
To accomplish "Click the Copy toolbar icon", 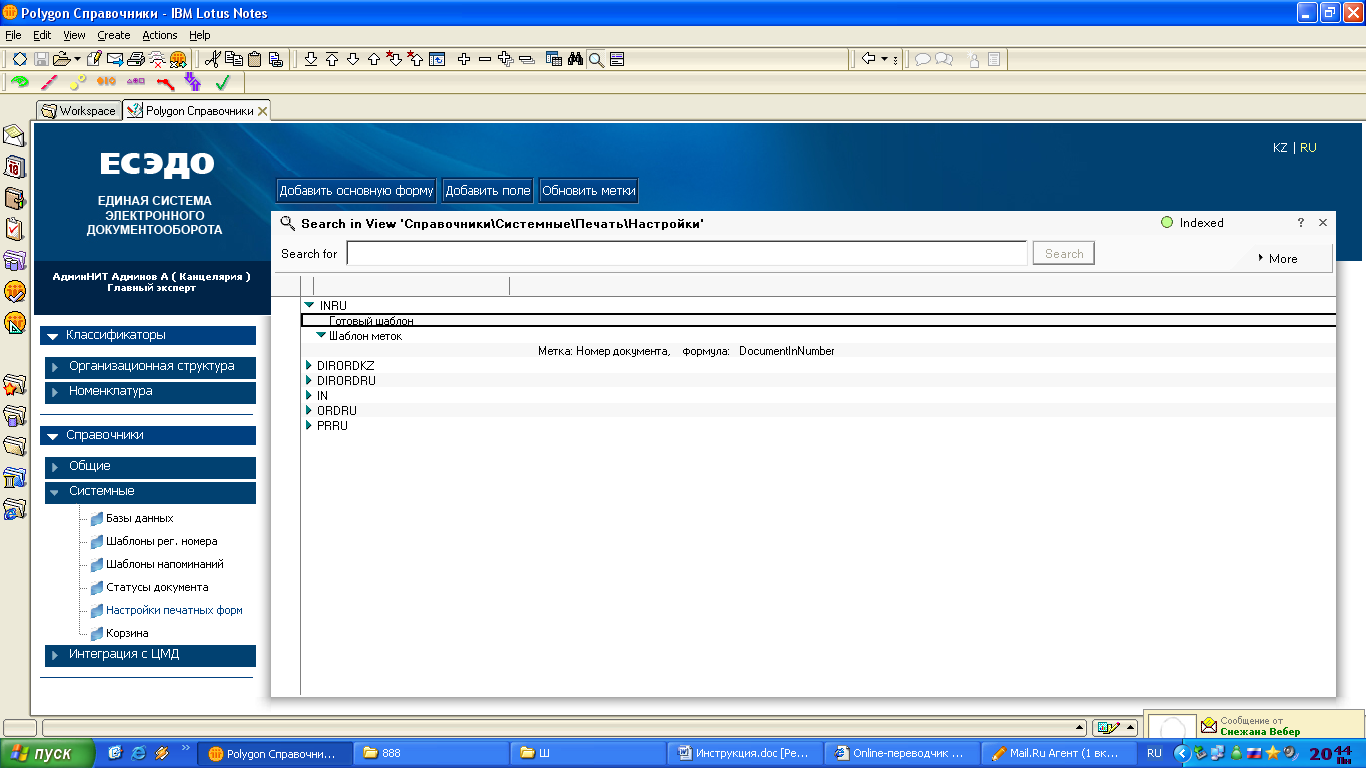I will [x=233, y=59].
